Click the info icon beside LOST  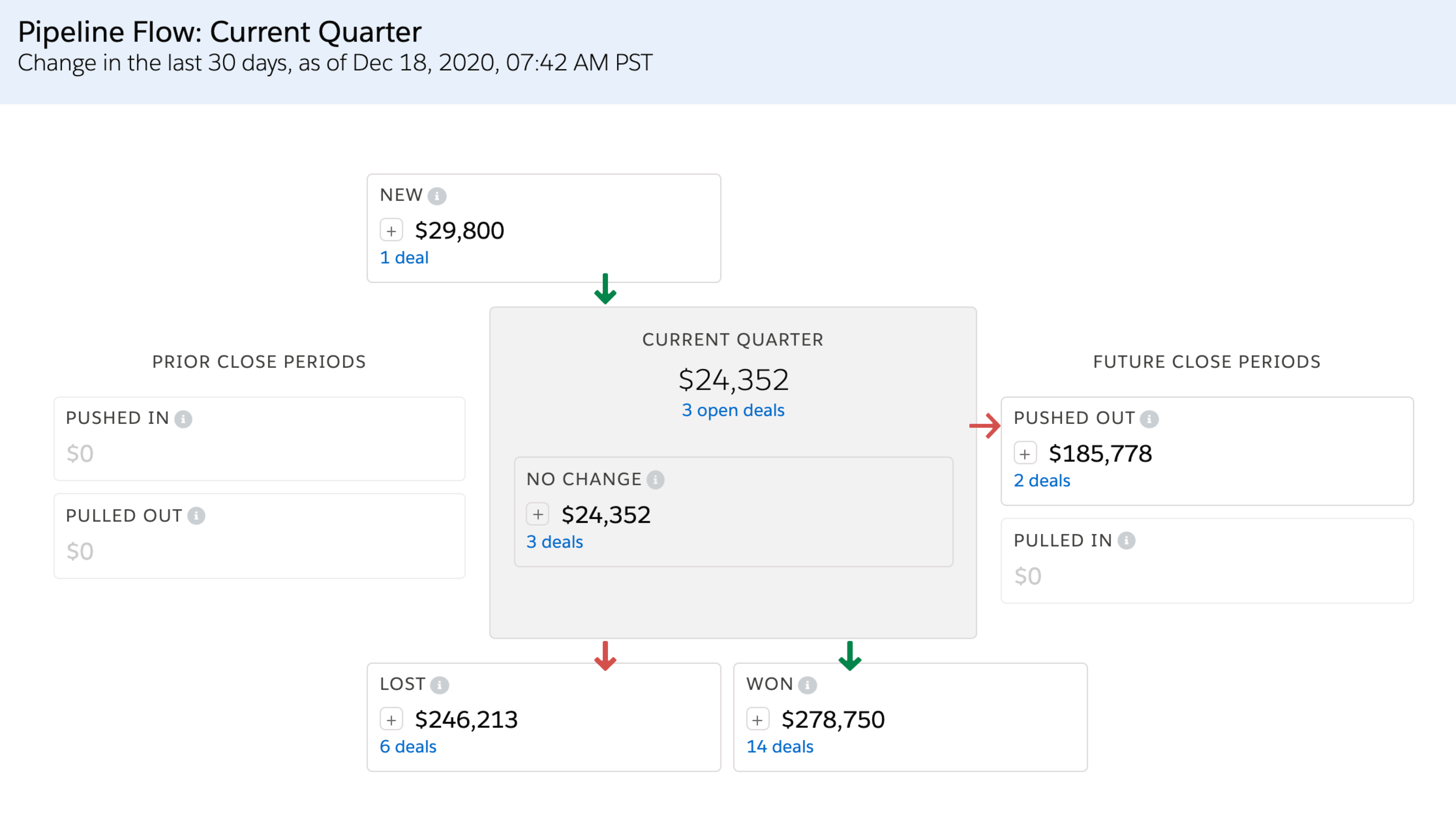(439, 685)
